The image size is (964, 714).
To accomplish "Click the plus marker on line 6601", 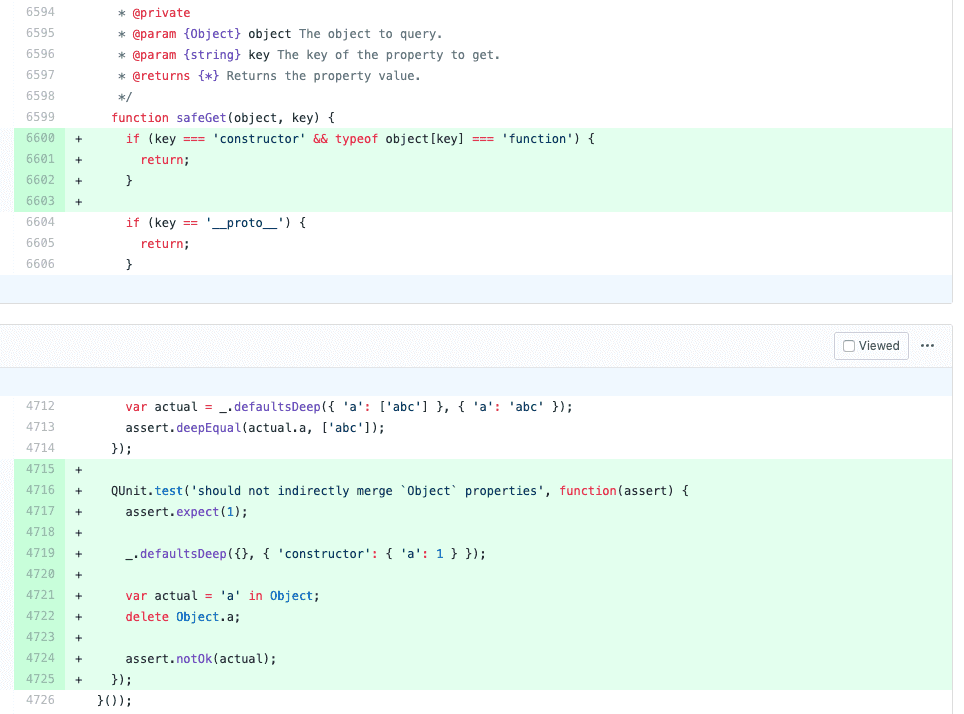I will (x=79, y=160).
